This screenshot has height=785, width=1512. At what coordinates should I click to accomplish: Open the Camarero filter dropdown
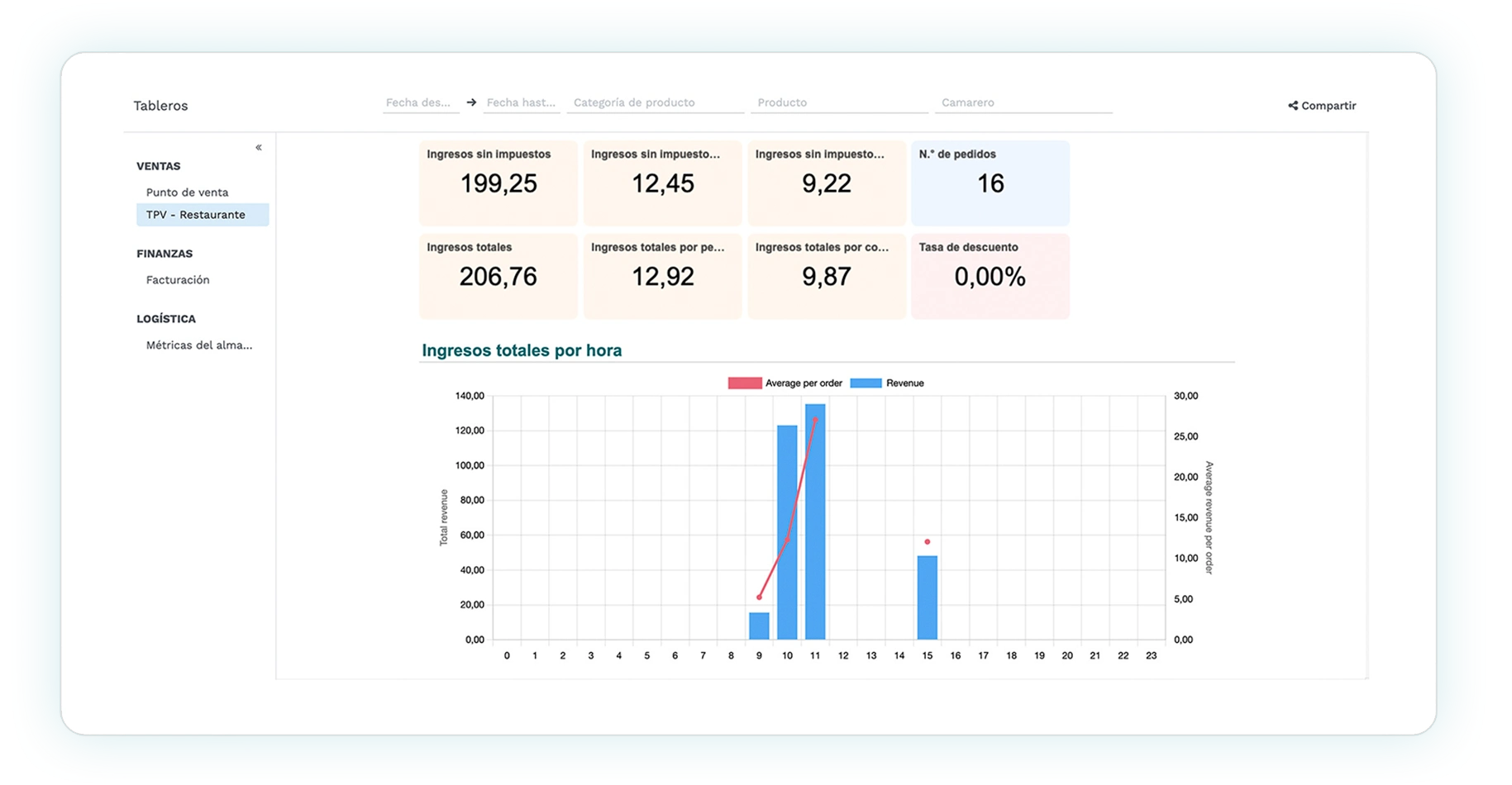(x=1025, y=102)
